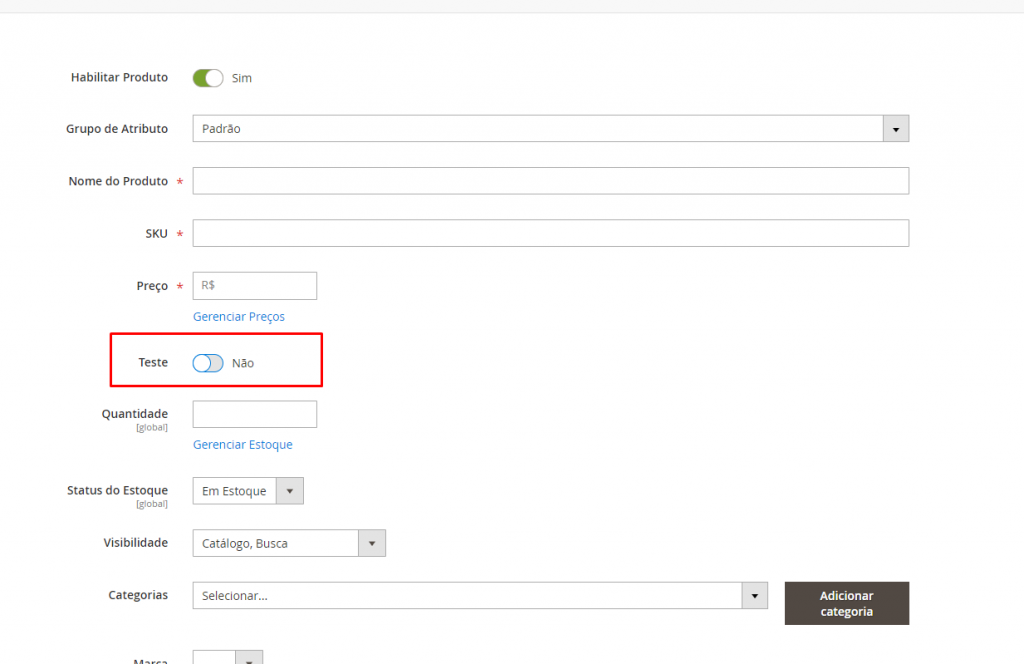Open the Gerenciar Preços link
This screenshot has width=1024, height=664.
239,317
